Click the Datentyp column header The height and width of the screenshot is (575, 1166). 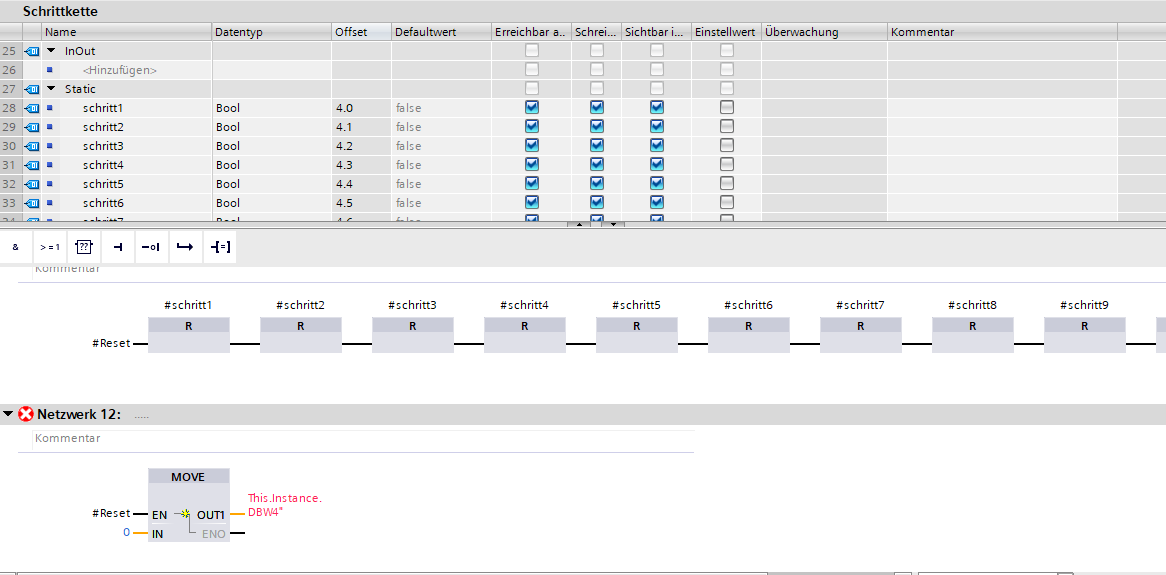240,32
